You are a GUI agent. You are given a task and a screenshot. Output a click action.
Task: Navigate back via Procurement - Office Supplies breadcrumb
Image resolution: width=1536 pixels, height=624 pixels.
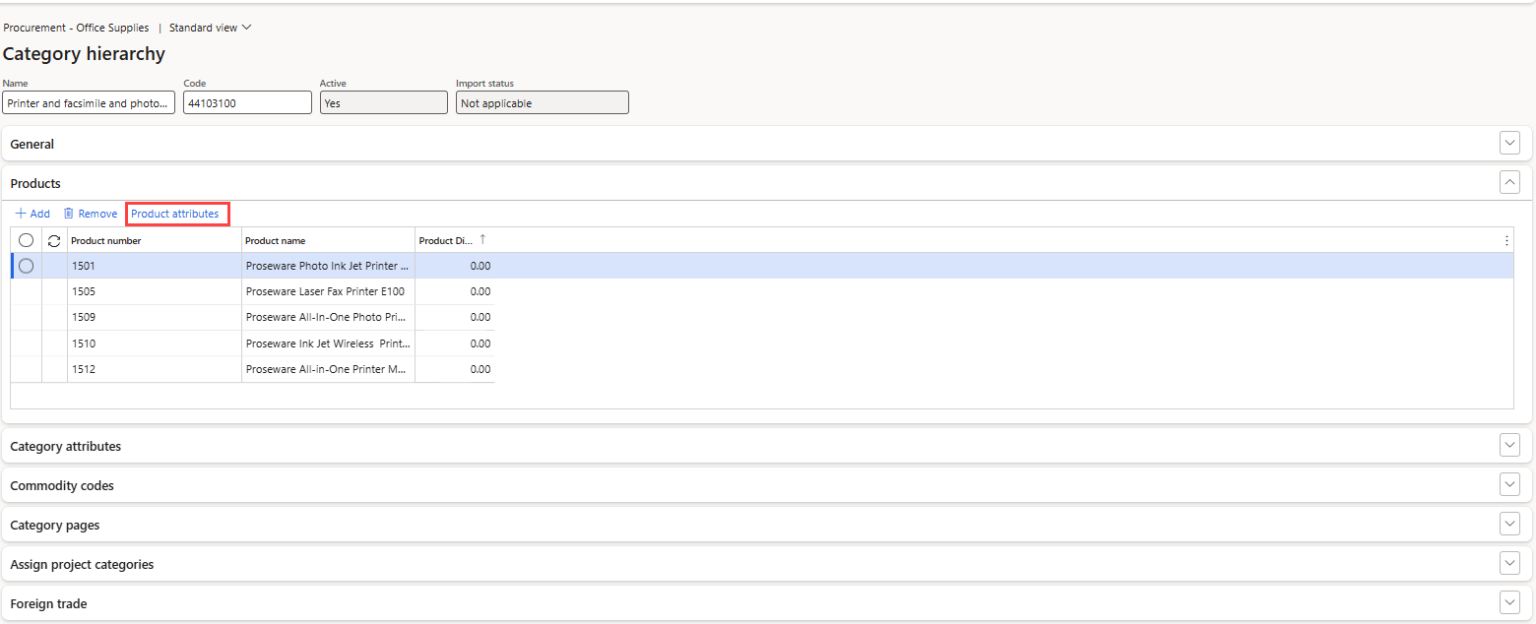pyautogui.click(x=76, y=27)
